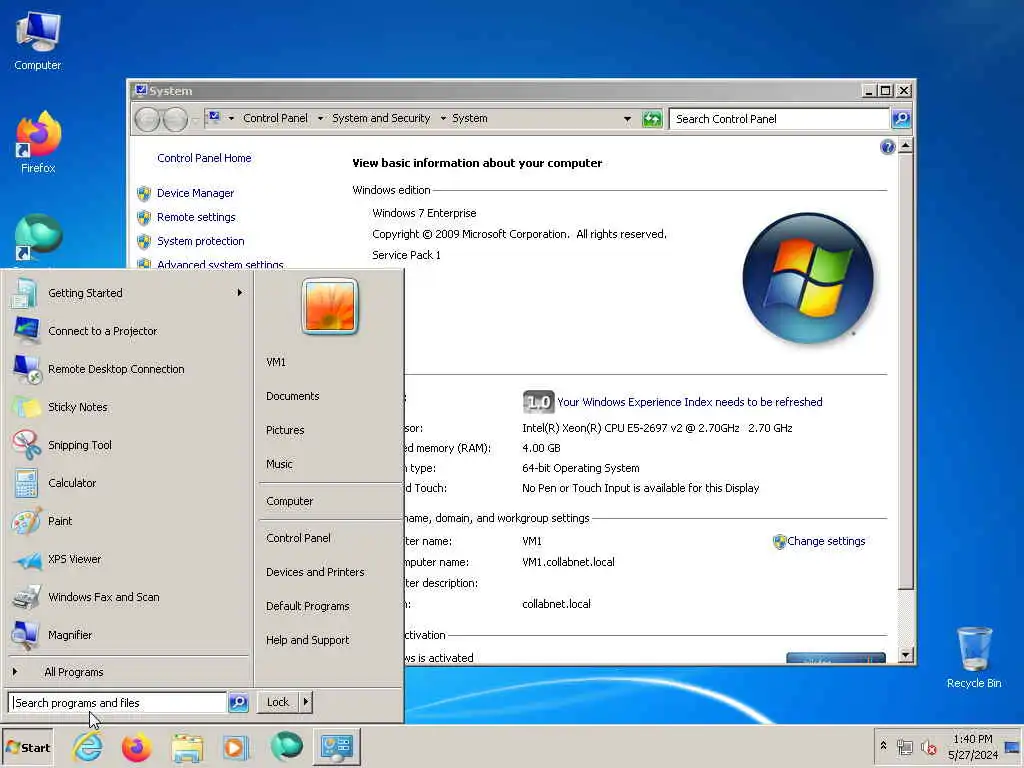The height and width of the screenshot is (768, 1024).
Task: Click the Windows Experience Index 1.0 badge
Action: click(538, 402)
